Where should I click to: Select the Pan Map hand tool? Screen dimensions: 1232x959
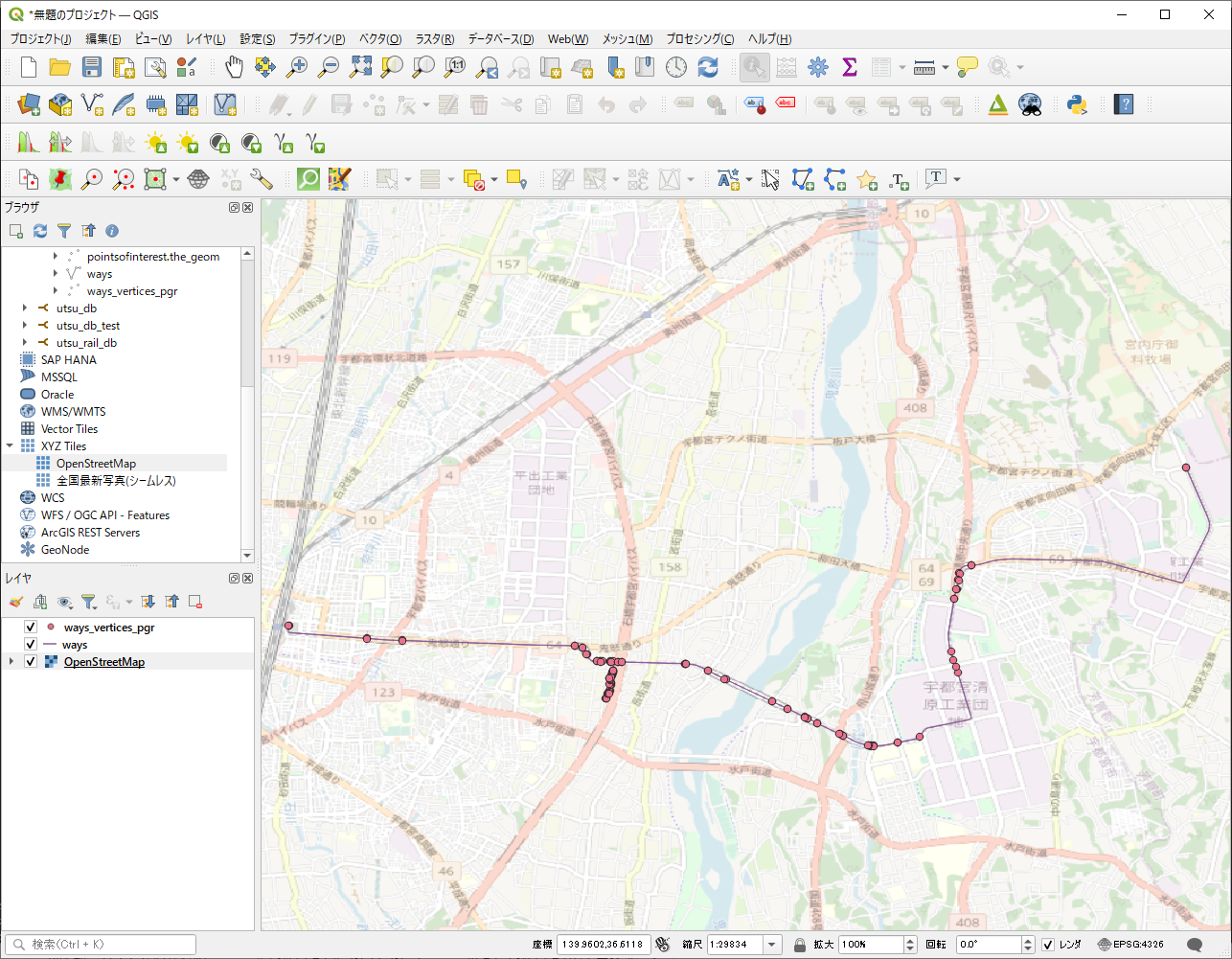(x=234, y=67)
